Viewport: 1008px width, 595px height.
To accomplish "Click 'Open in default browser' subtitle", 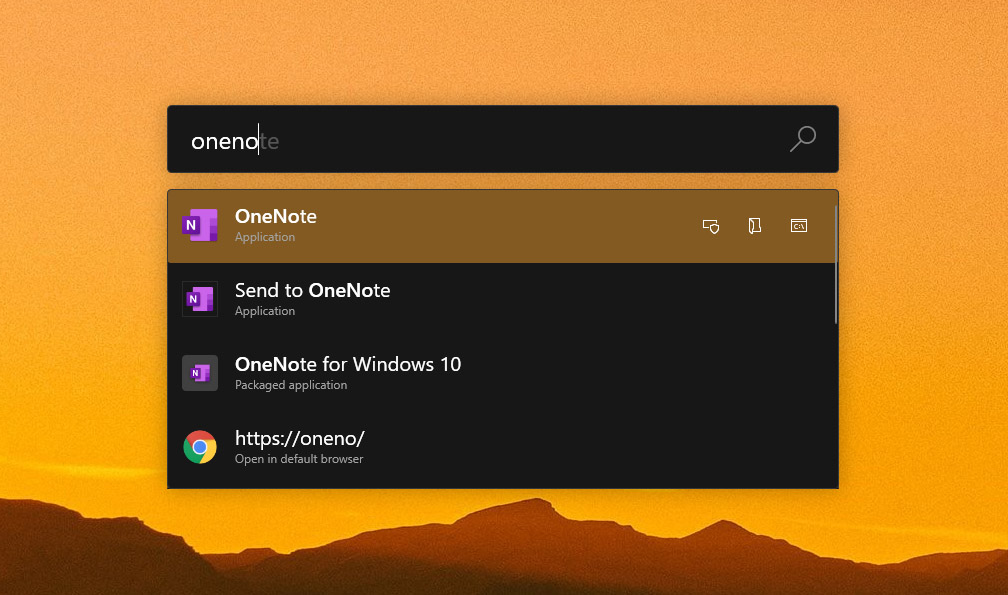I will click(299, 459).
